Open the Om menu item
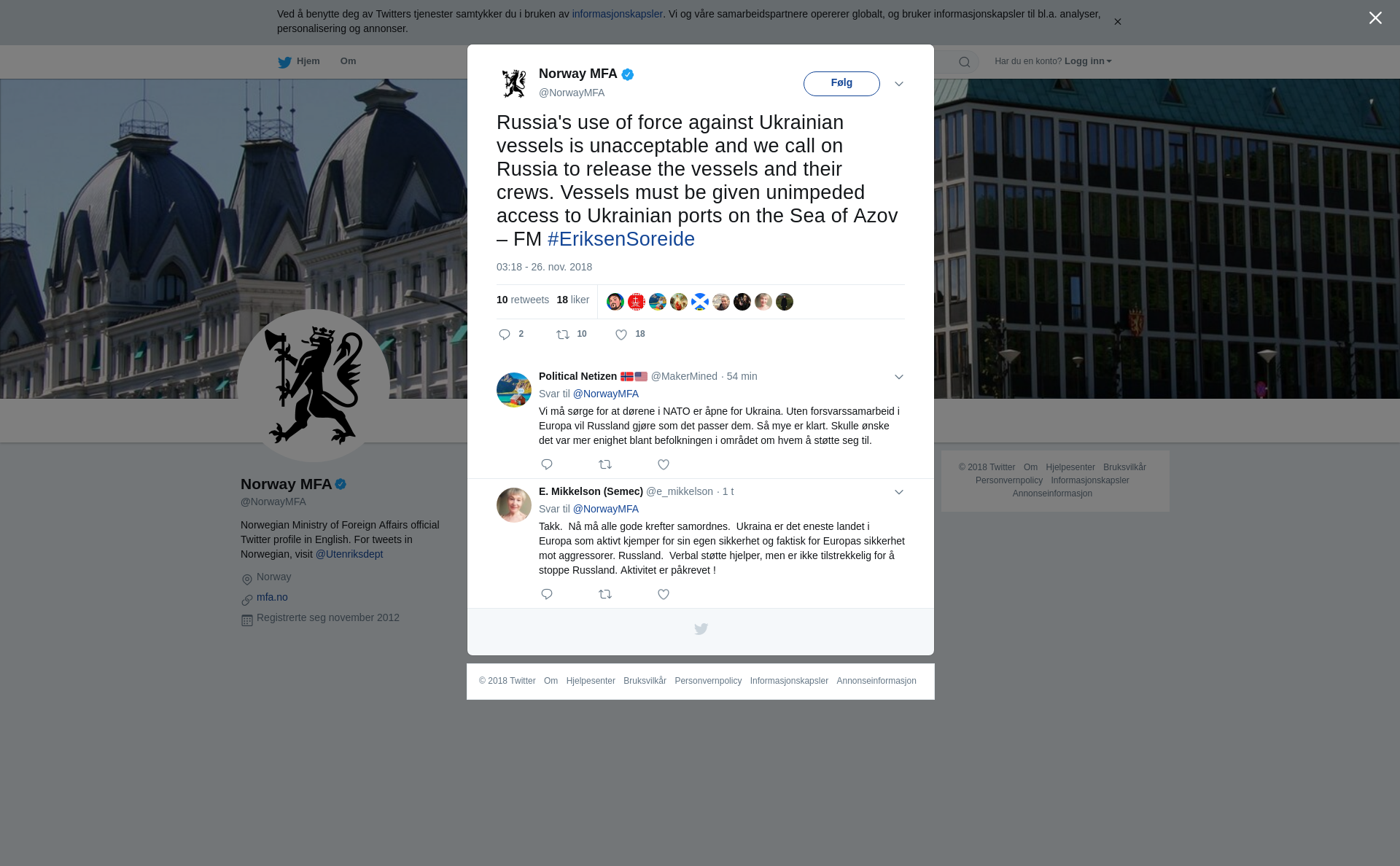Screen dimensions: 1400x866 [x=348, y=61]
